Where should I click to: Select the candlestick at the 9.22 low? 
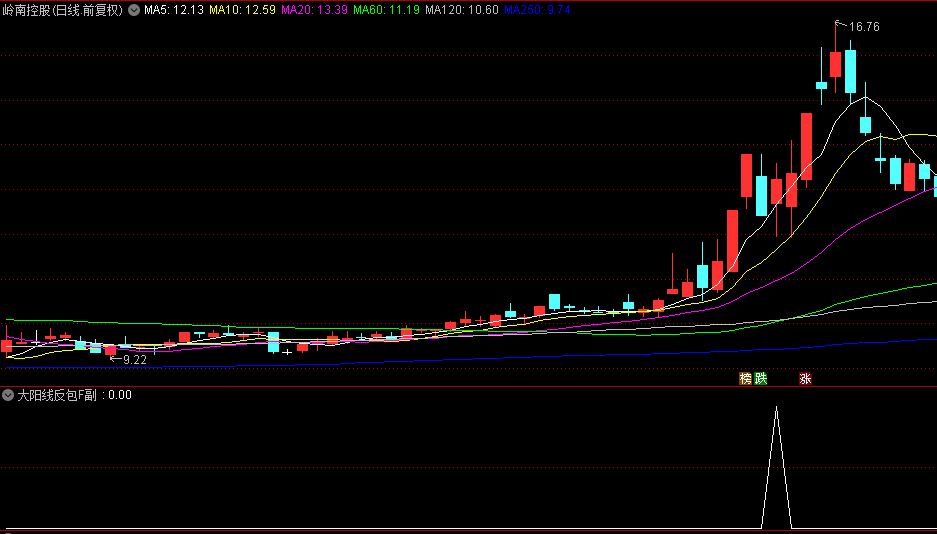[x=111, y=350]
